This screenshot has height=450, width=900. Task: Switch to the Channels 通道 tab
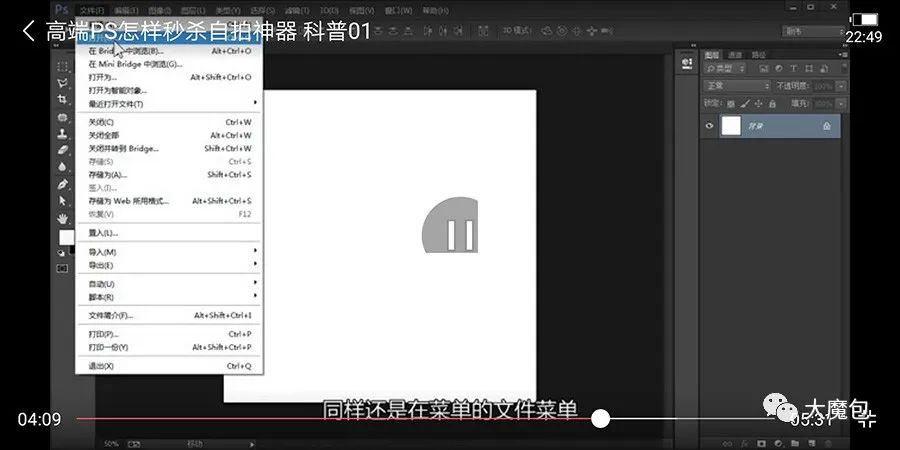tap(735, 55)
